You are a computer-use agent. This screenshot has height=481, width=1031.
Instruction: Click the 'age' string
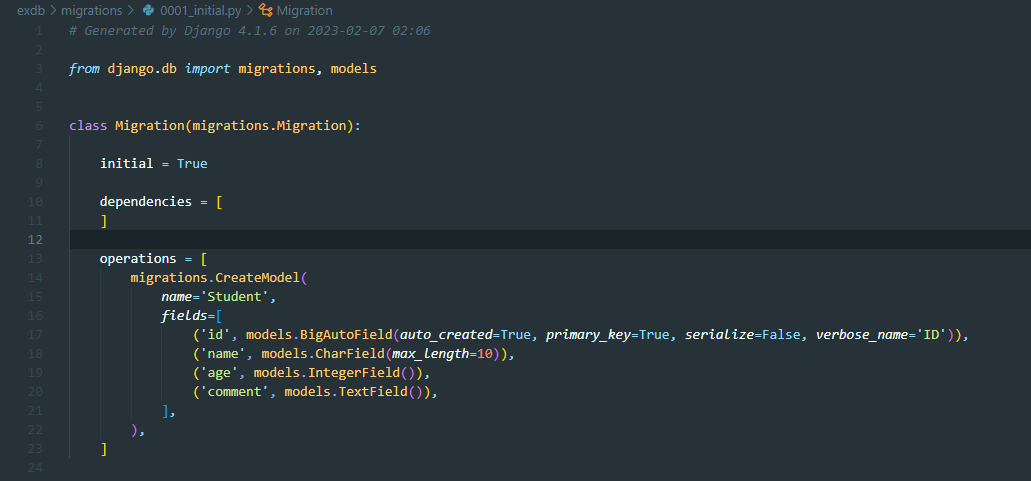[x=219, y=373]
